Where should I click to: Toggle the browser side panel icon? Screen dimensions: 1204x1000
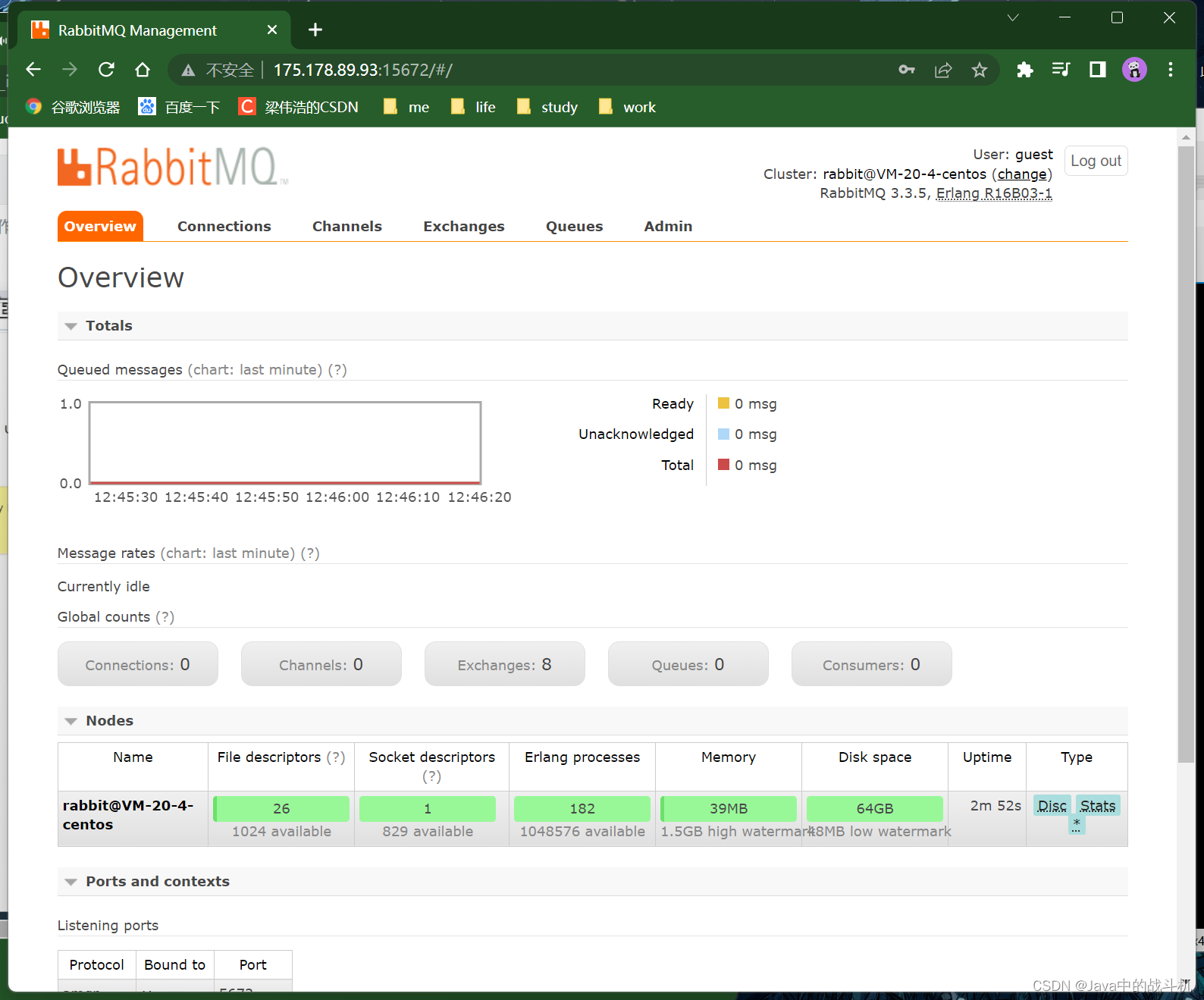[1098, 70]
